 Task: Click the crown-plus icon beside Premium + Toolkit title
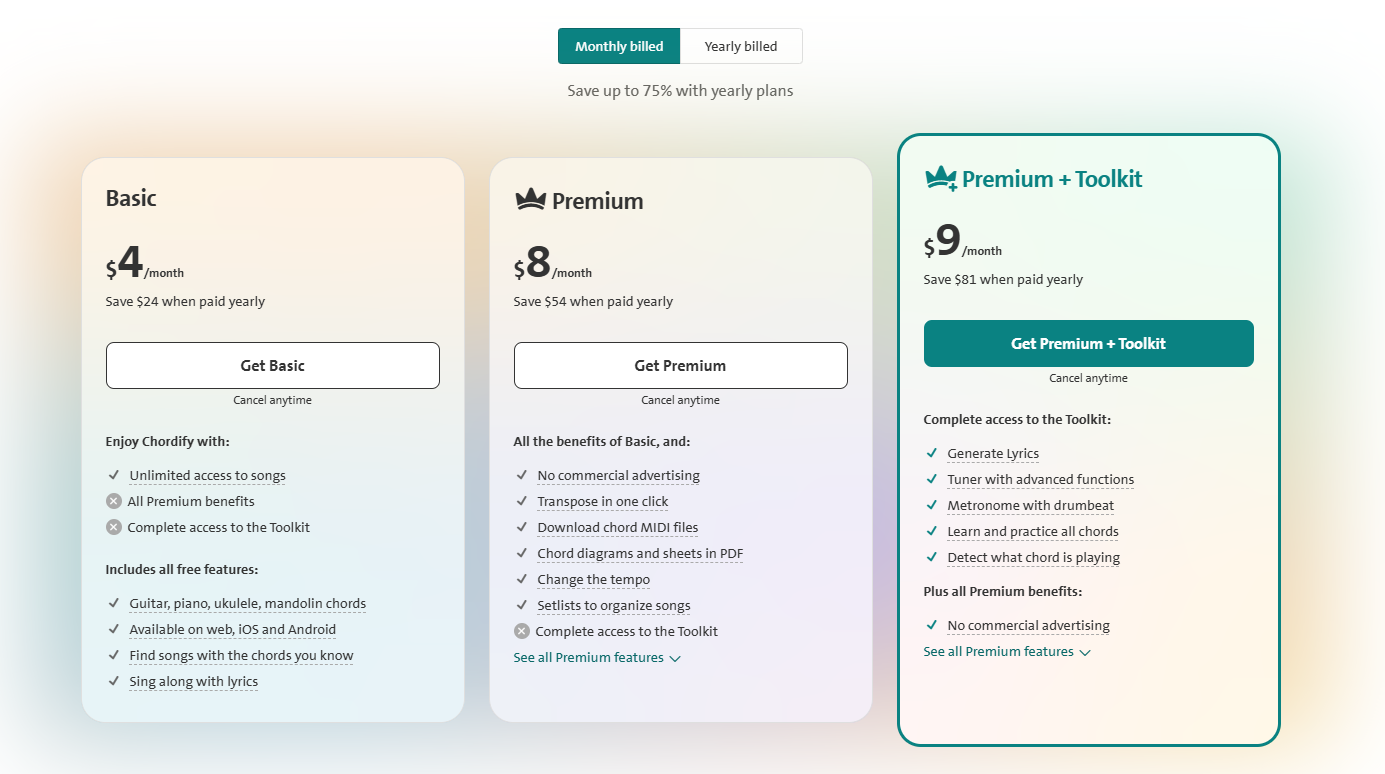coord(941,179)
